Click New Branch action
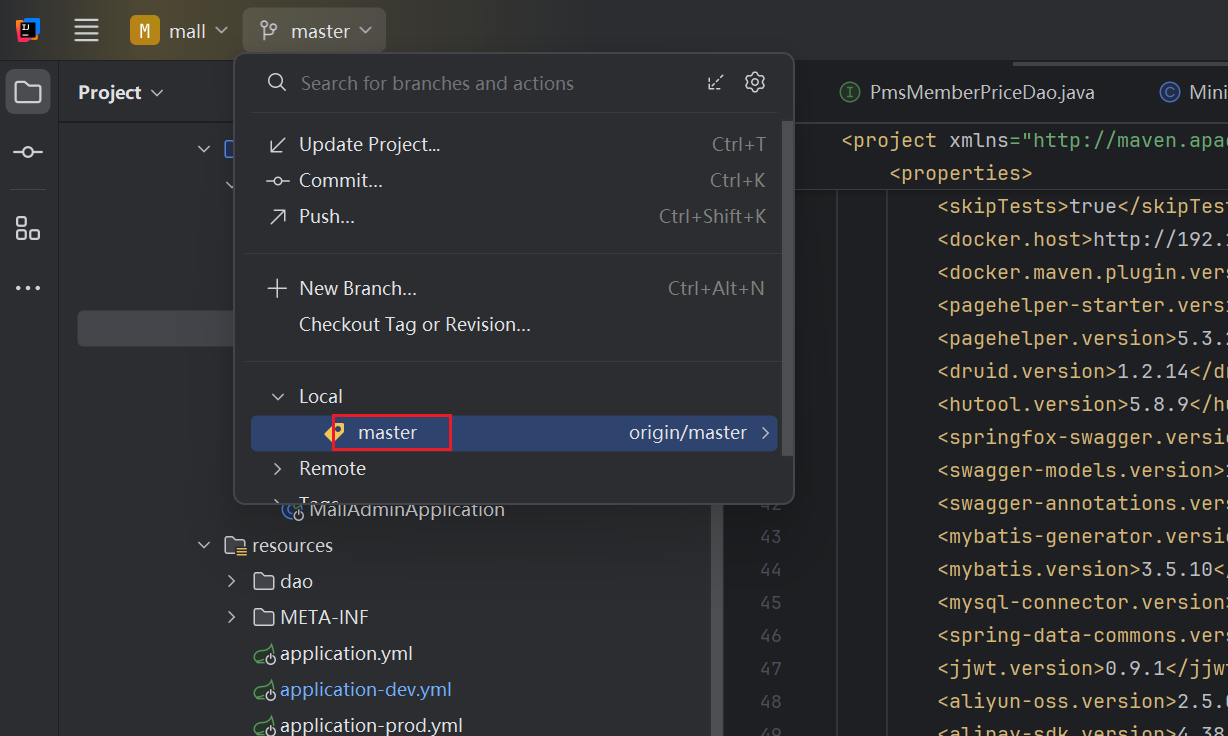Screen dimensions: 1228x736 (357, 289)
